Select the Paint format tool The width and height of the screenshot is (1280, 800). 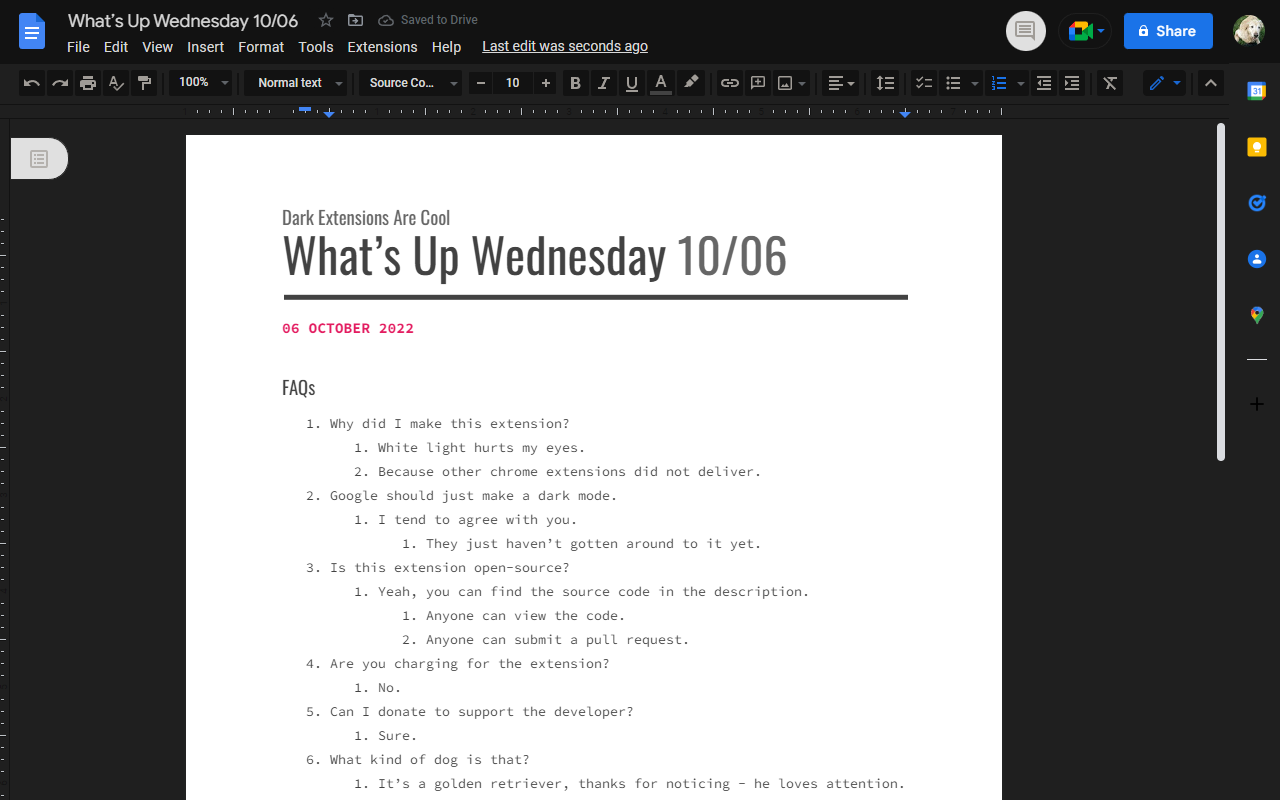[x=144, y=83]
